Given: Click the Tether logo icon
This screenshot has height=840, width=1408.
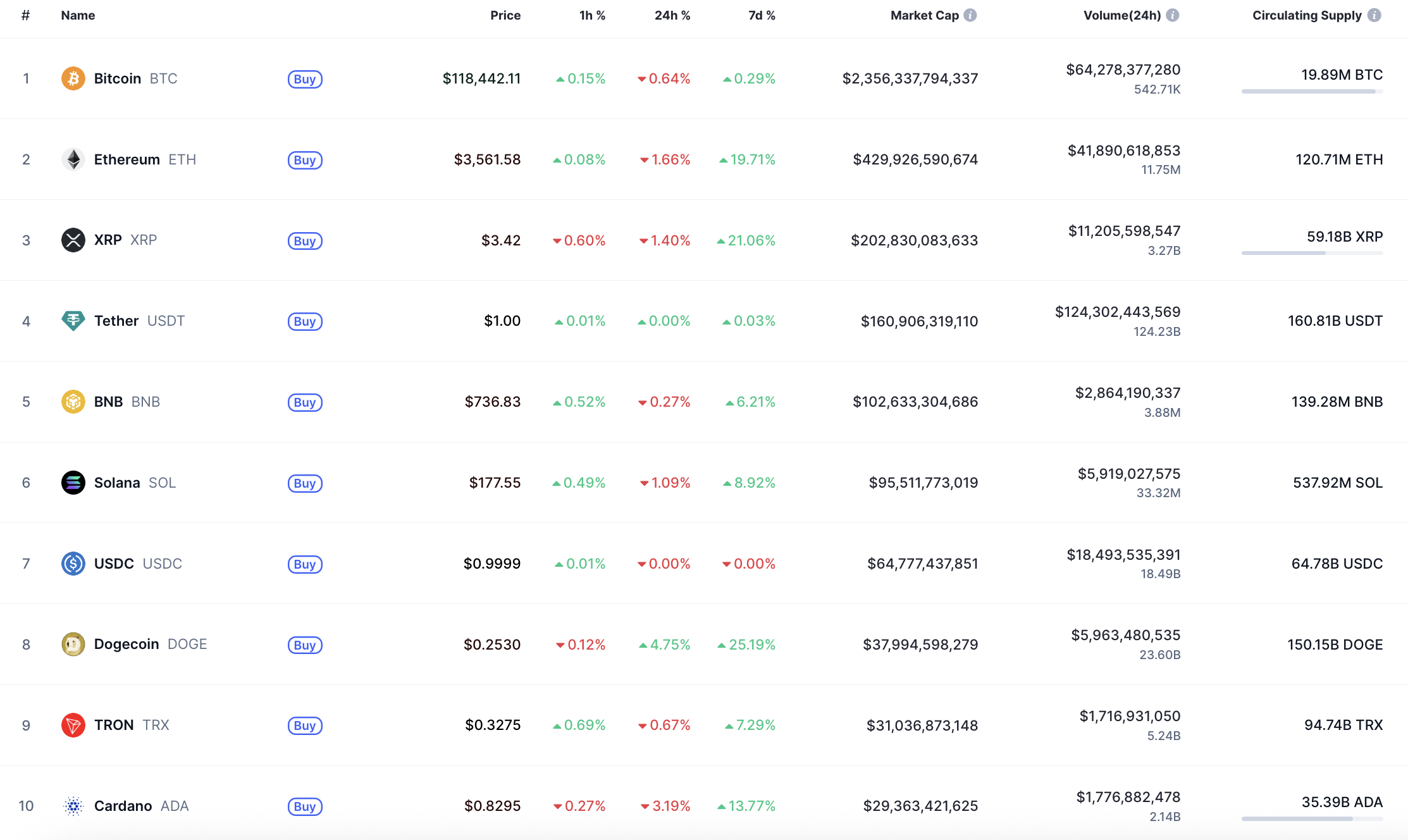Looking at the screenshot, I should (73, 321).
